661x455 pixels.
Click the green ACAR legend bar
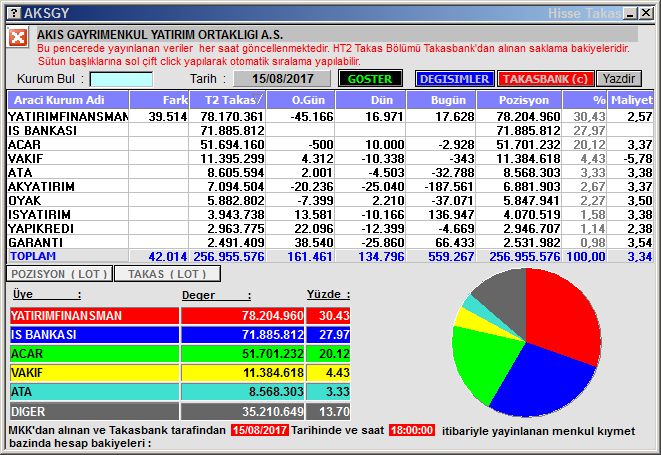[x=94, y=354]
